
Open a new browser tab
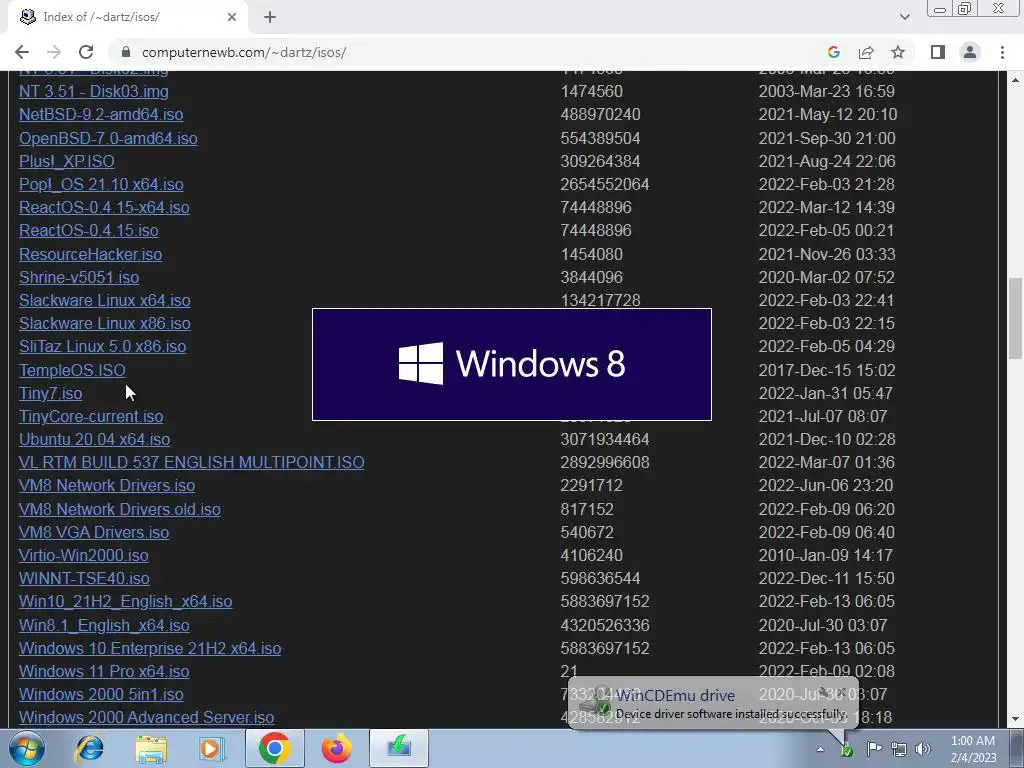[270, 17]
